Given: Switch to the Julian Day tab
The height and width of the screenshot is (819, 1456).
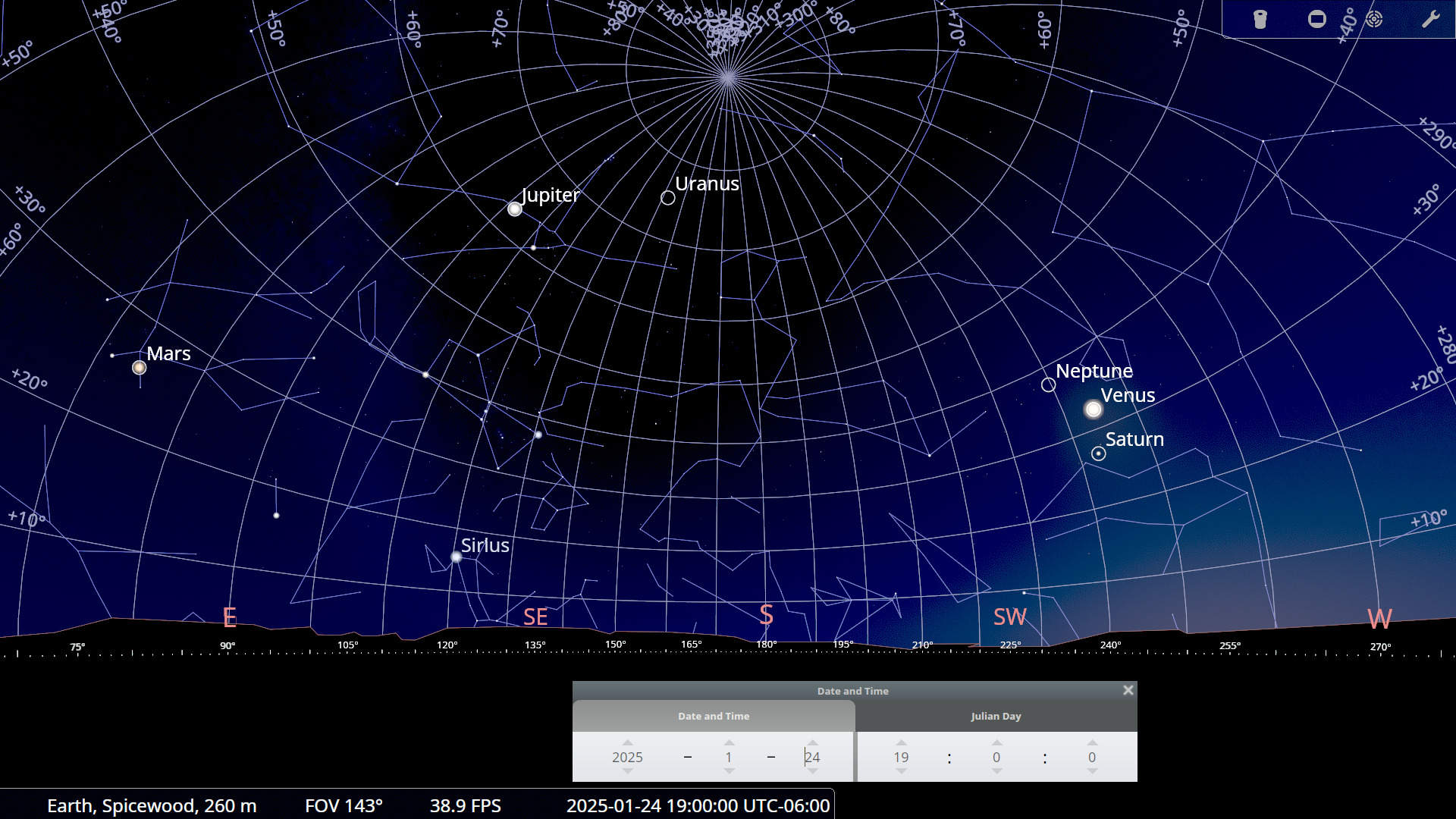Looking at the screenshot, I should [996, 716].
